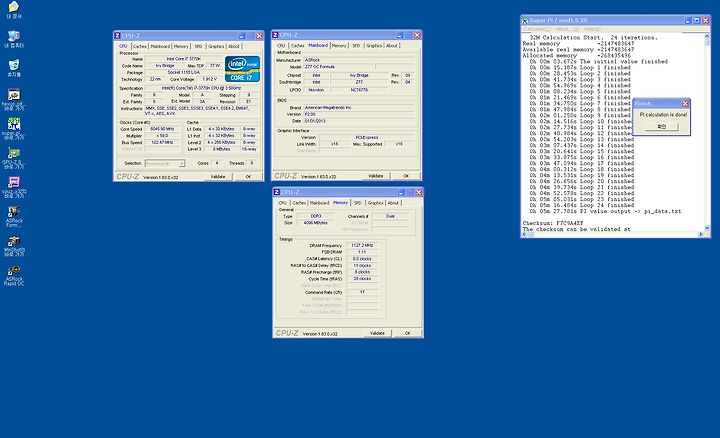Open Caches tab in the Mainboard-tab CPU-Z window
720x438 pixels.
coord(298,45)
